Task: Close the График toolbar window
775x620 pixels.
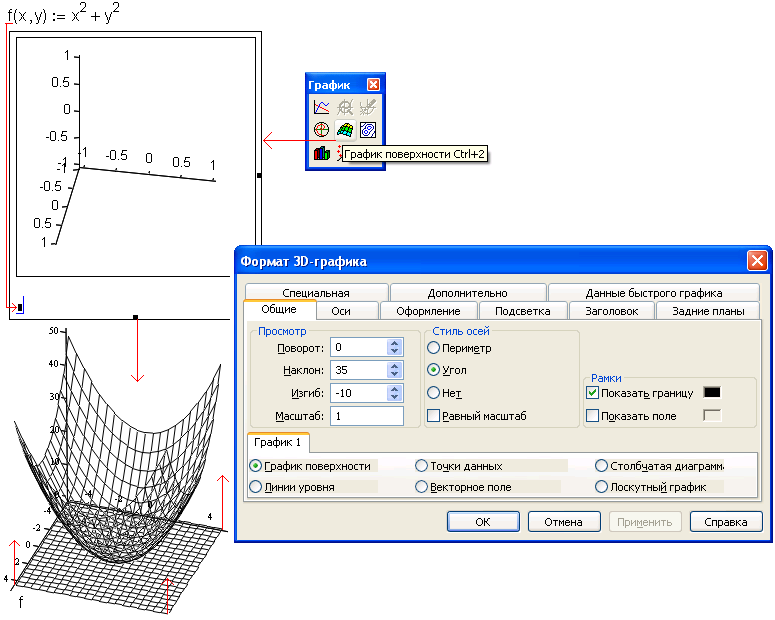Action: coord(373,85)
